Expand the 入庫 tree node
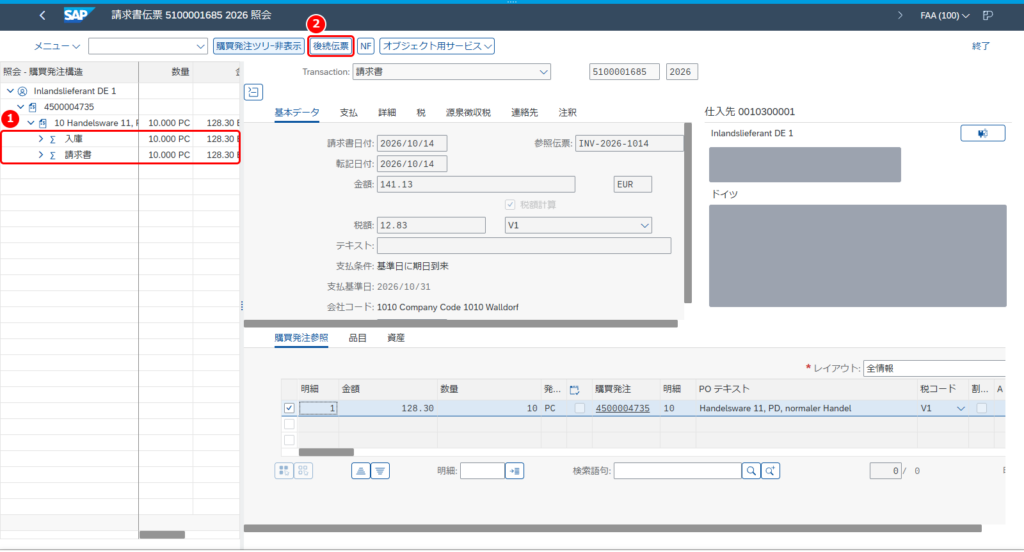1024x552 pixels. (40, 139)
